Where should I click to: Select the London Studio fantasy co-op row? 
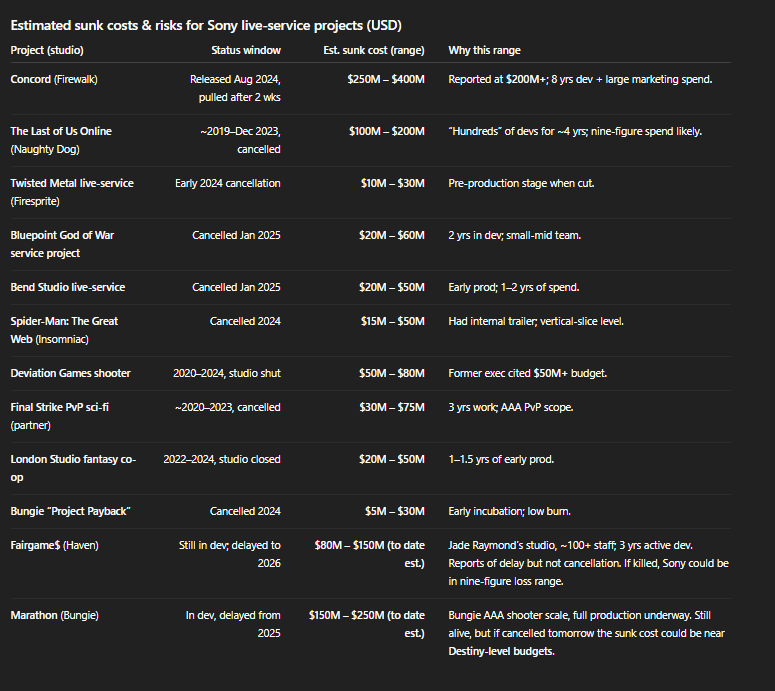[371, 468]
